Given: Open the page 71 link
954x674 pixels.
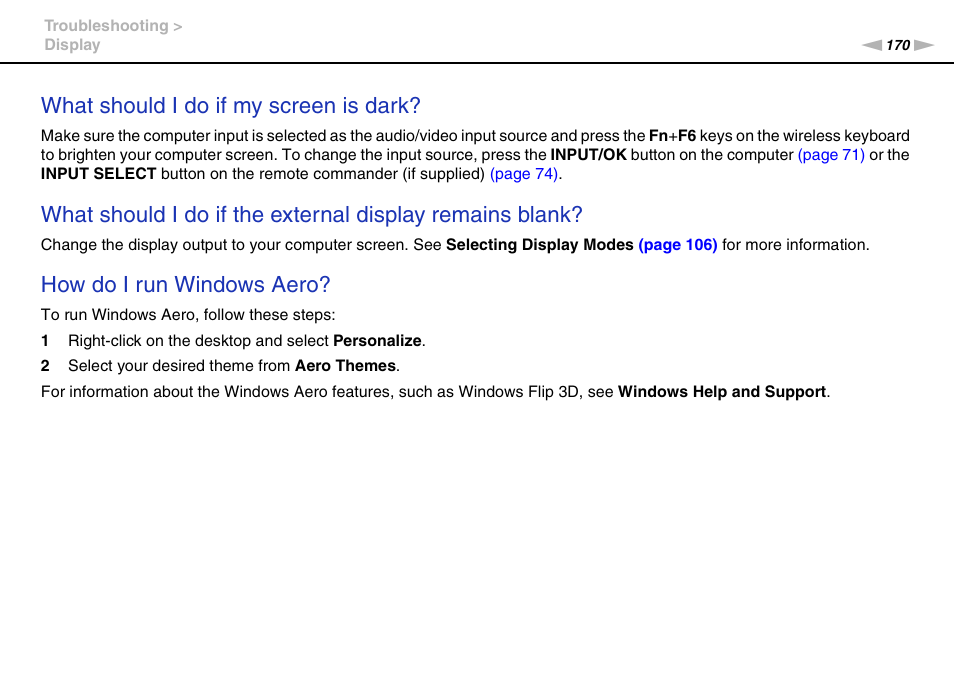Looking at the screenshot, I should tap(830, 155).
